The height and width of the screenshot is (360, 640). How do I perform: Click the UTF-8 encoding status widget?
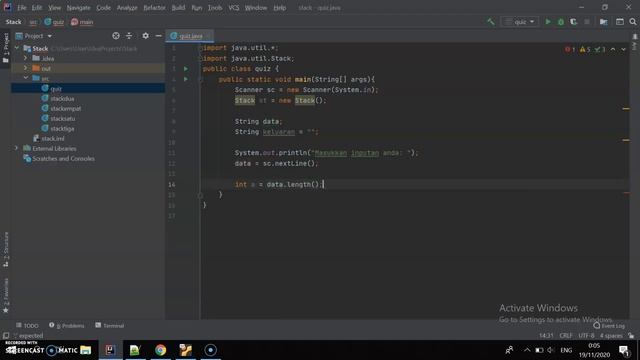[586, 336]
